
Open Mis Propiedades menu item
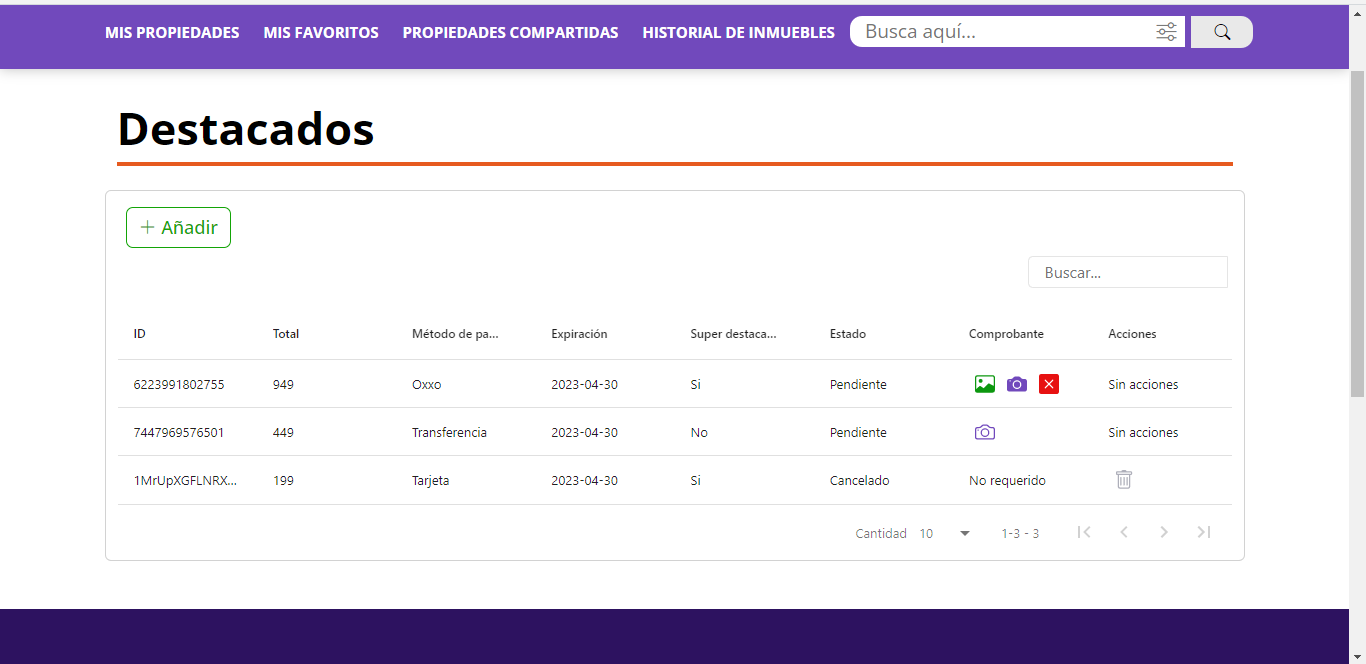pyautogui.click(x=172, y=33)
